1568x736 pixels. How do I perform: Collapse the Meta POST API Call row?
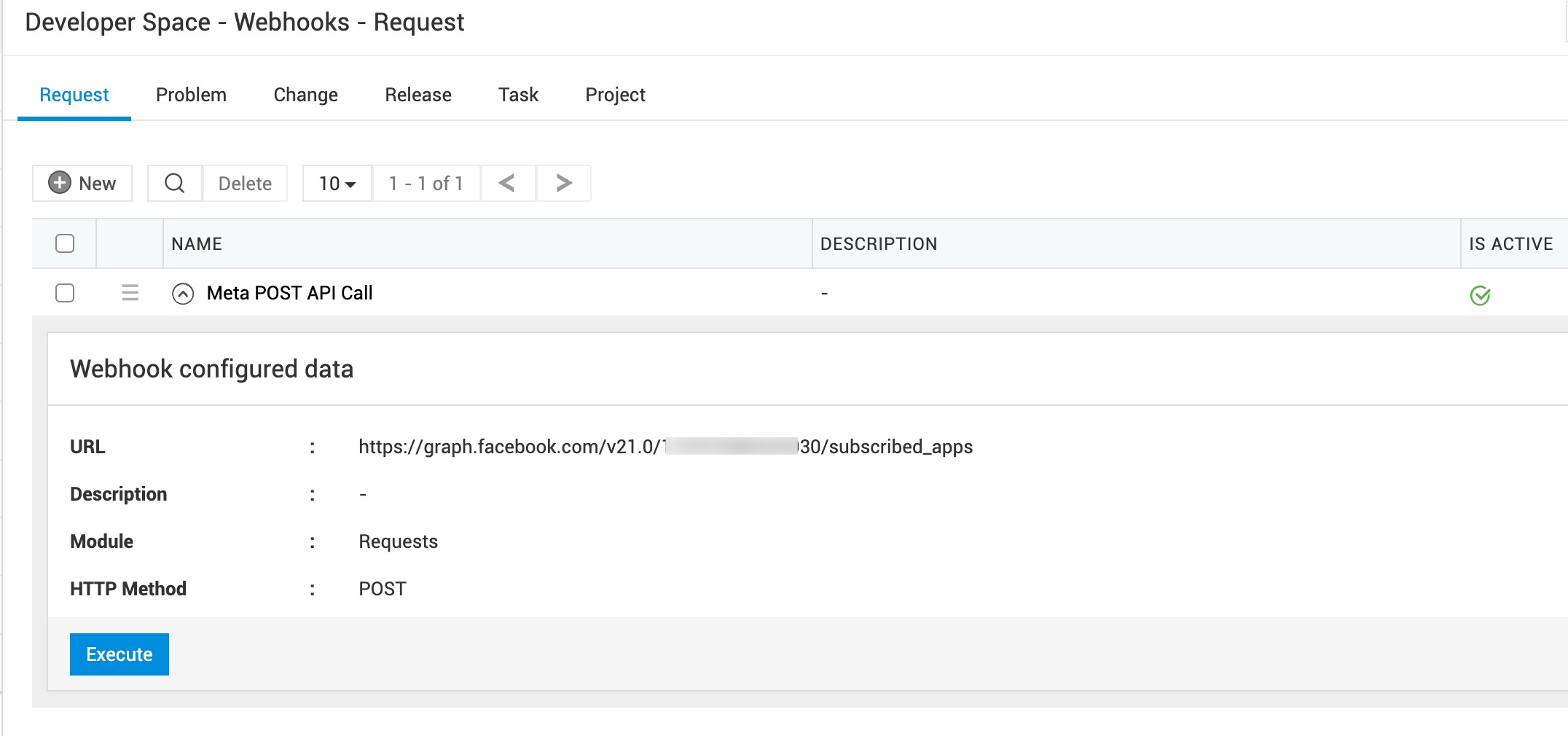[x=183, y=294]
